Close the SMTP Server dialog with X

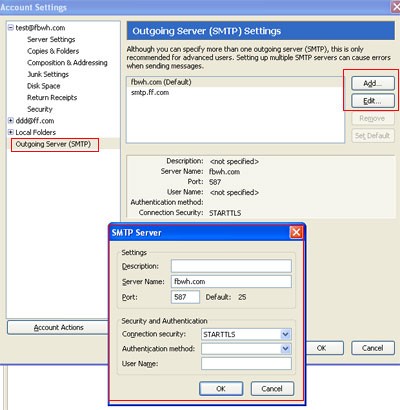click(296, 232)
